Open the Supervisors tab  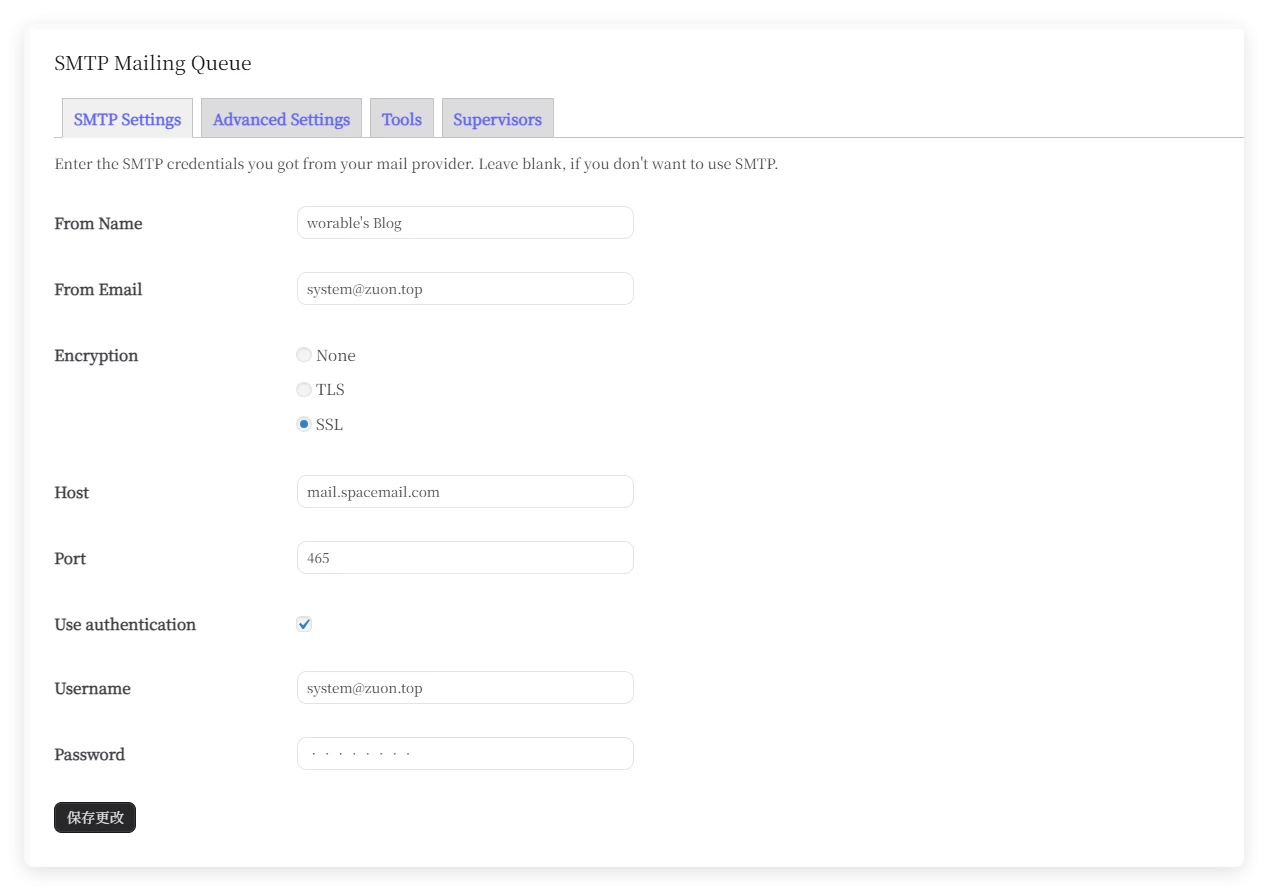coord(497,119)
